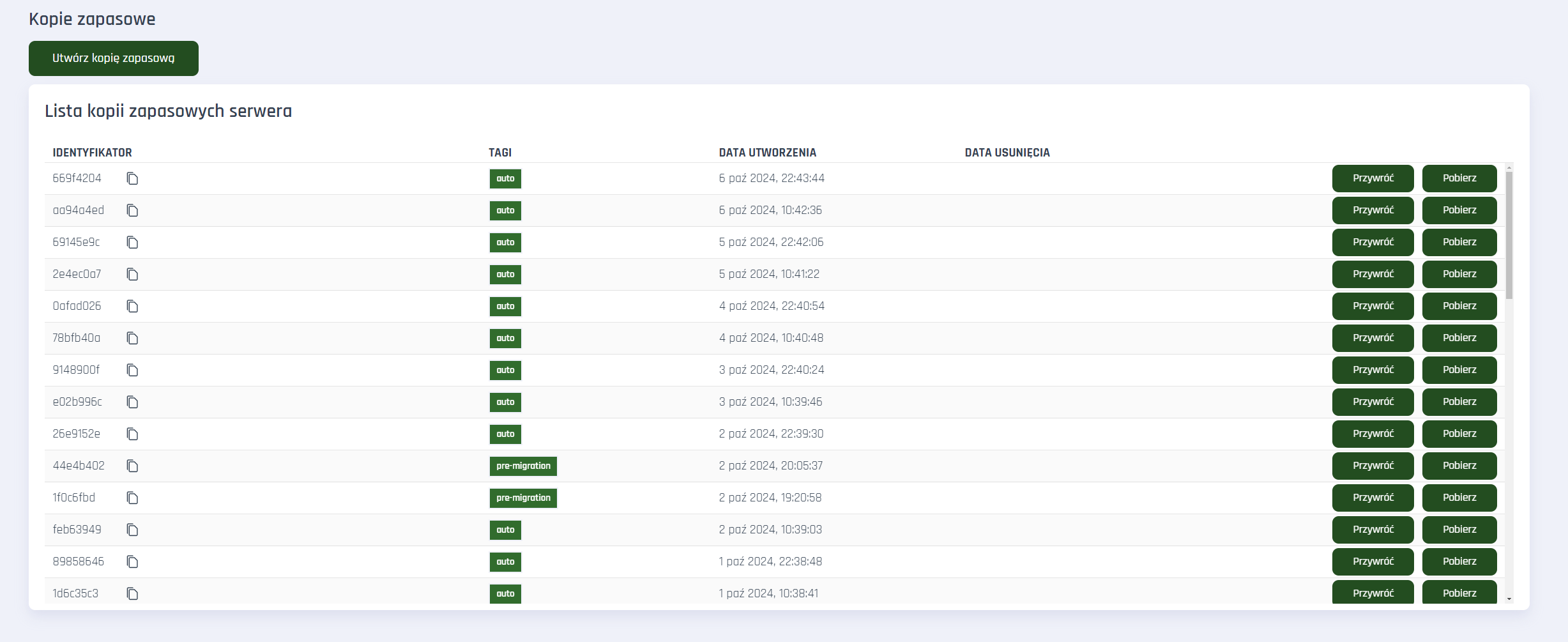Click copy icon next to 69145e9c
The width and height of the screenshot is (1568, 642).
[x=132, y=242]
